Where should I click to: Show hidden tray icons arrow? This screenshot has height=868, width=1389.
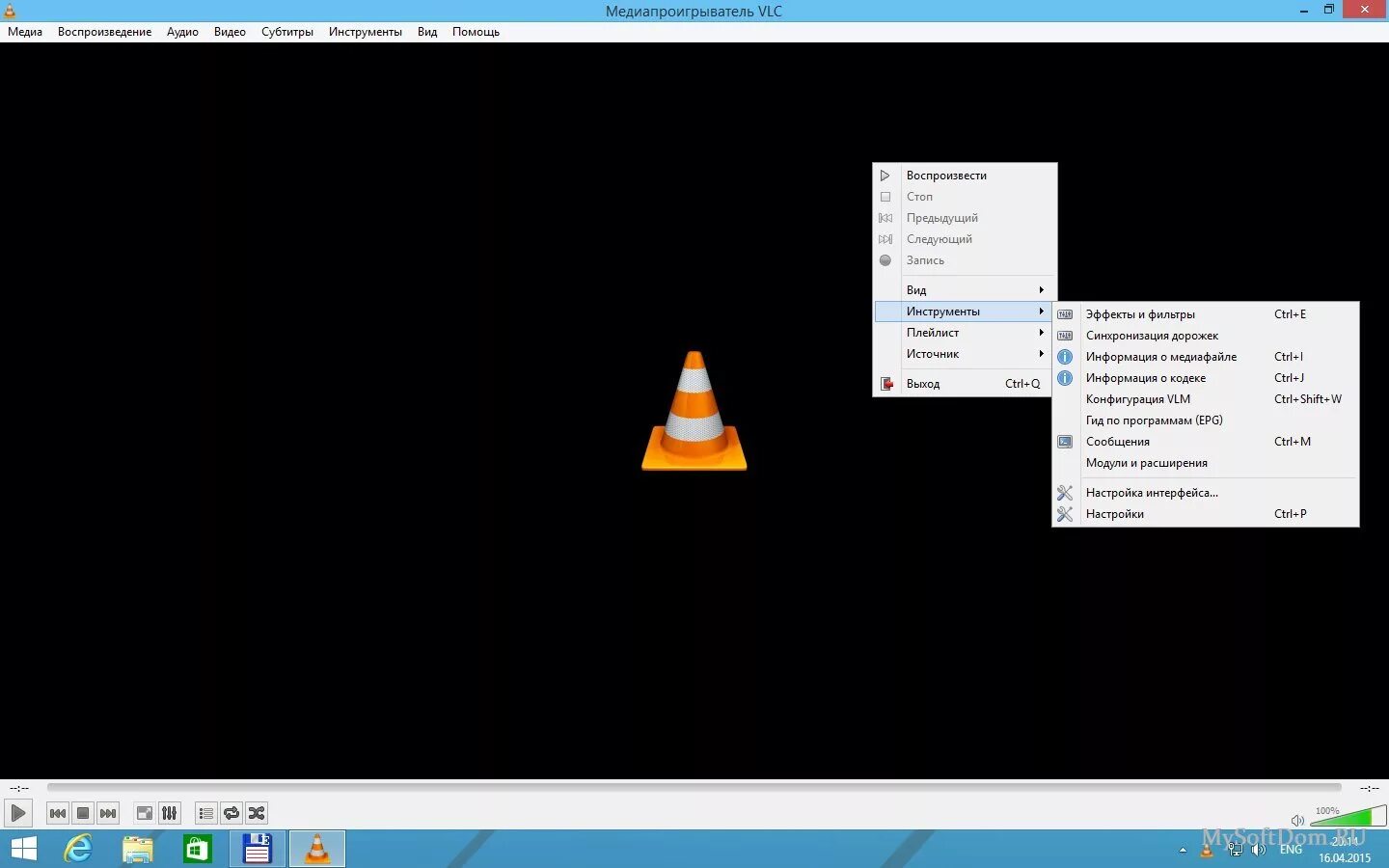click(1183, 850)
